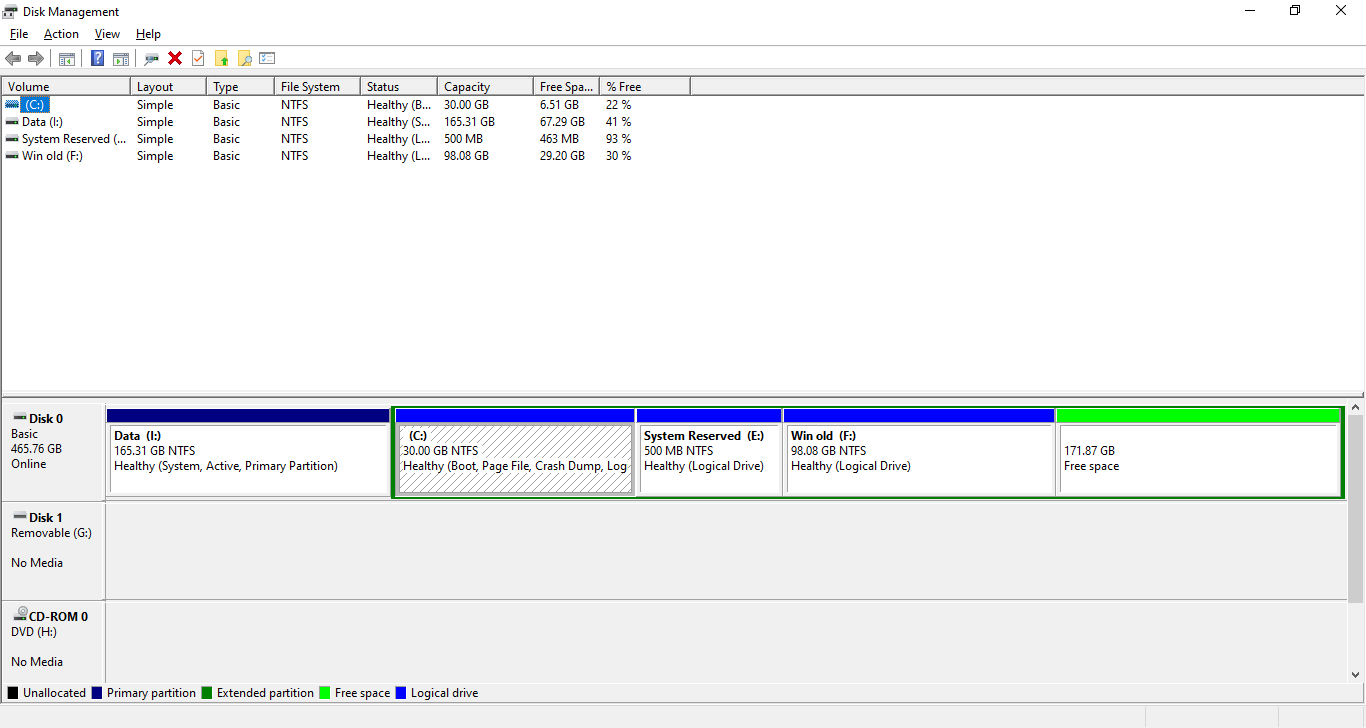This screenshot has height=728, width=1366.
Task: Sort by the % Free column header
Action: pyautogui.click(x=645, y=87)
